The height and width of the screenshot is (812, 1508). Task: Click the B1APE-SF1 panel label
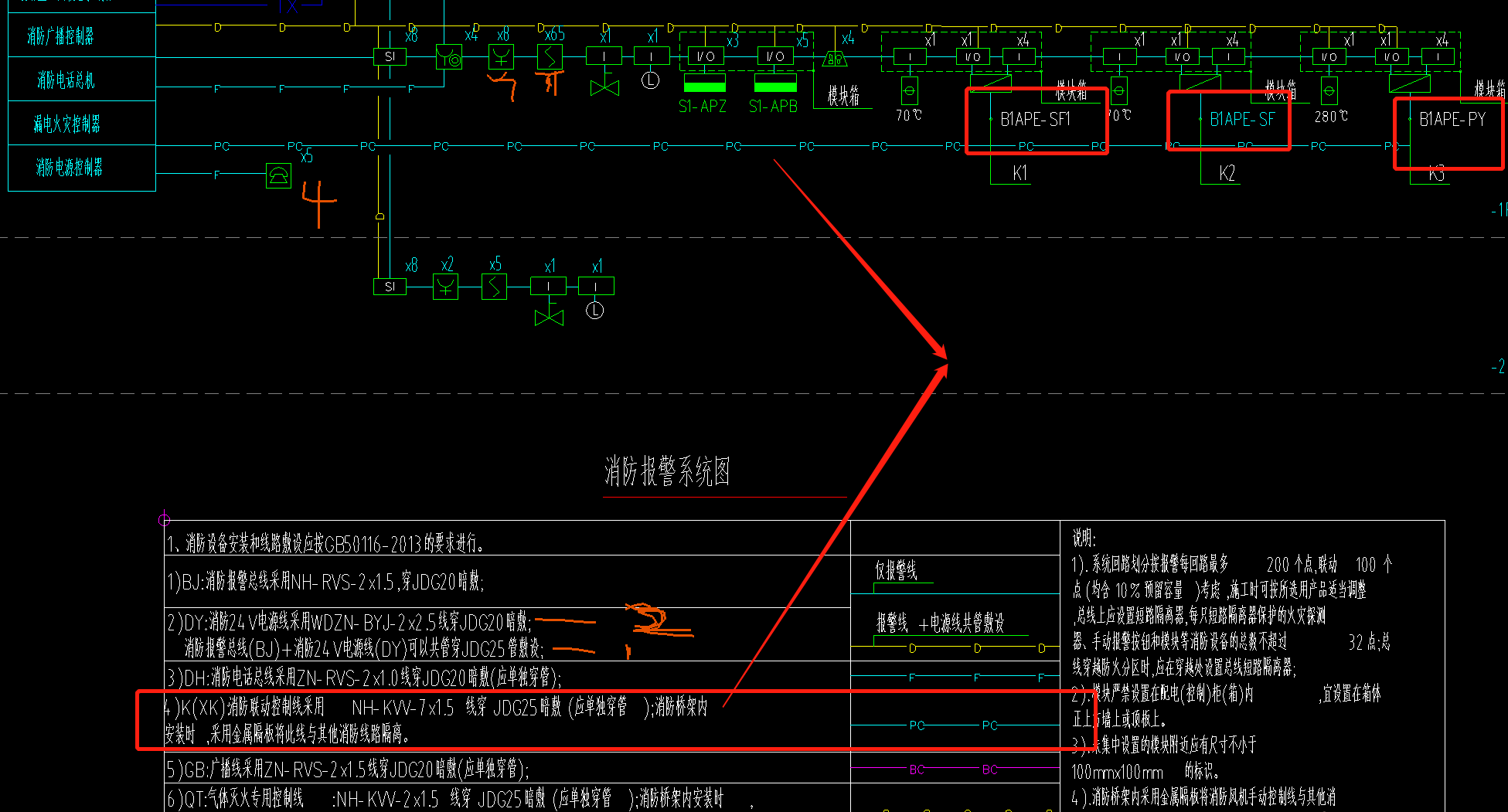(1035, 119)
